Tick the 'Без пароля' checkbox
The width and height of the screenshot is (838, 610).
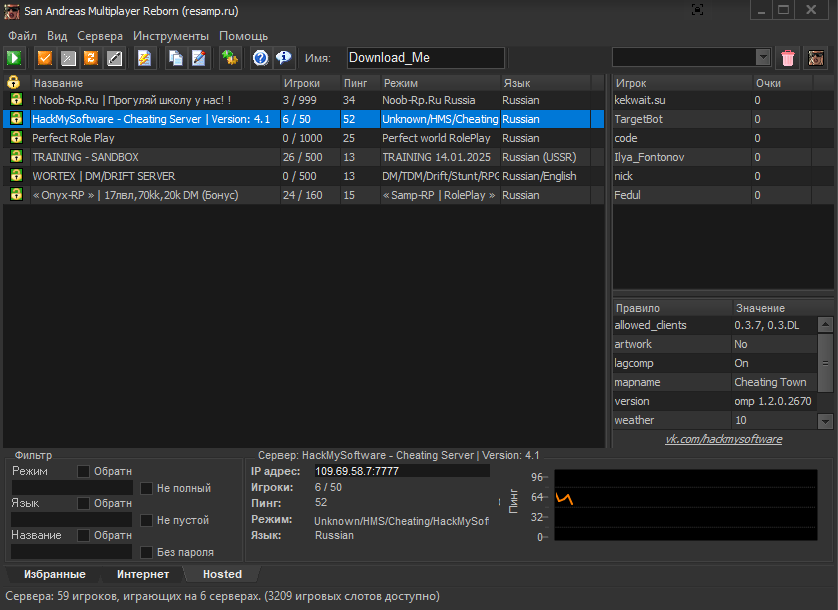coord(147,552)
